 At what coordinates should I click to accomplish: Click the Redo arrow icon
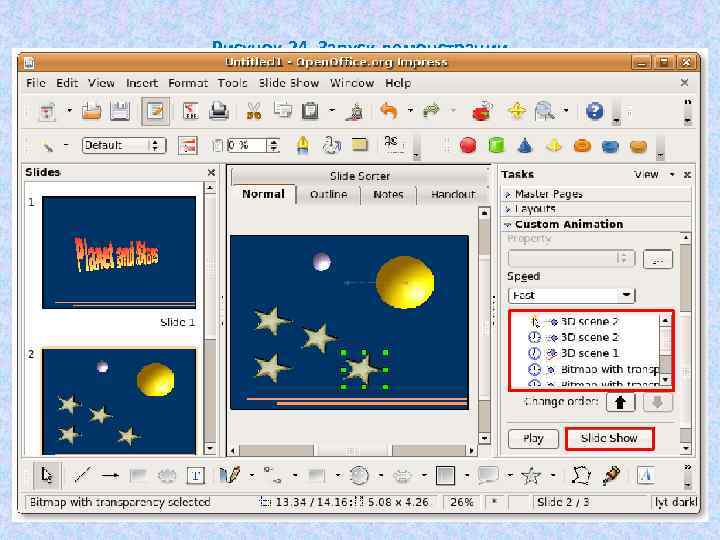(431, 111)
